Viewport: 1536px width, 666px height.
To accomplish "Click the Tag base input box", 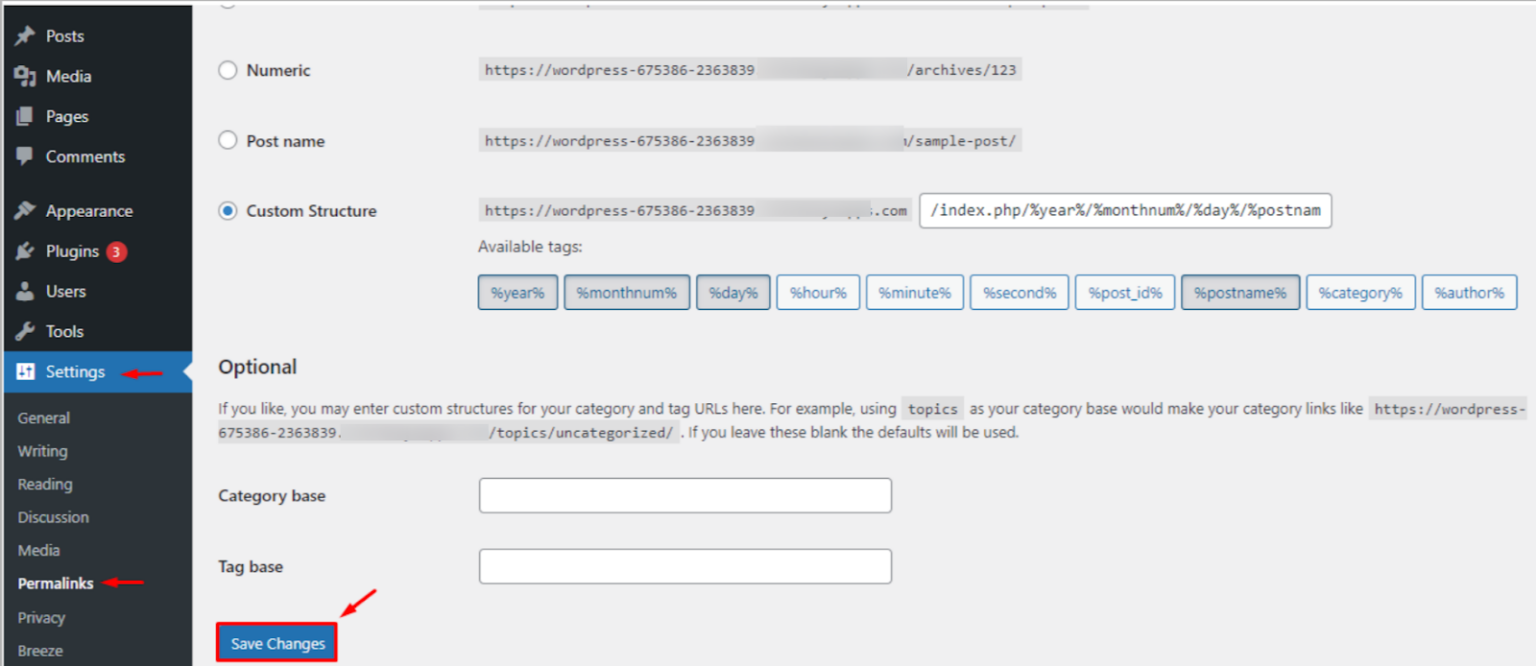I will tap(685, 566).
